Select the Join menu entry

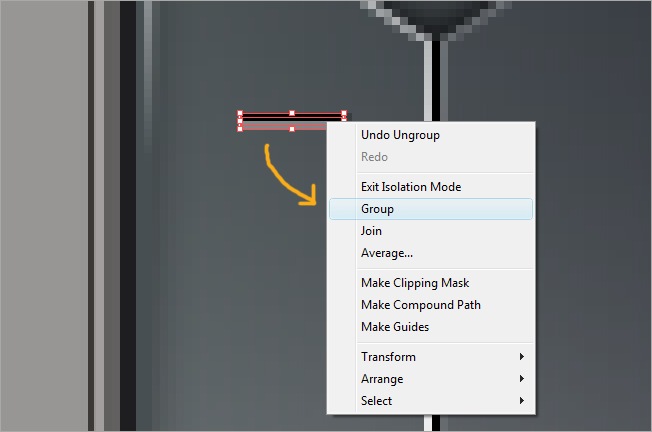click(x=431, y=231)
